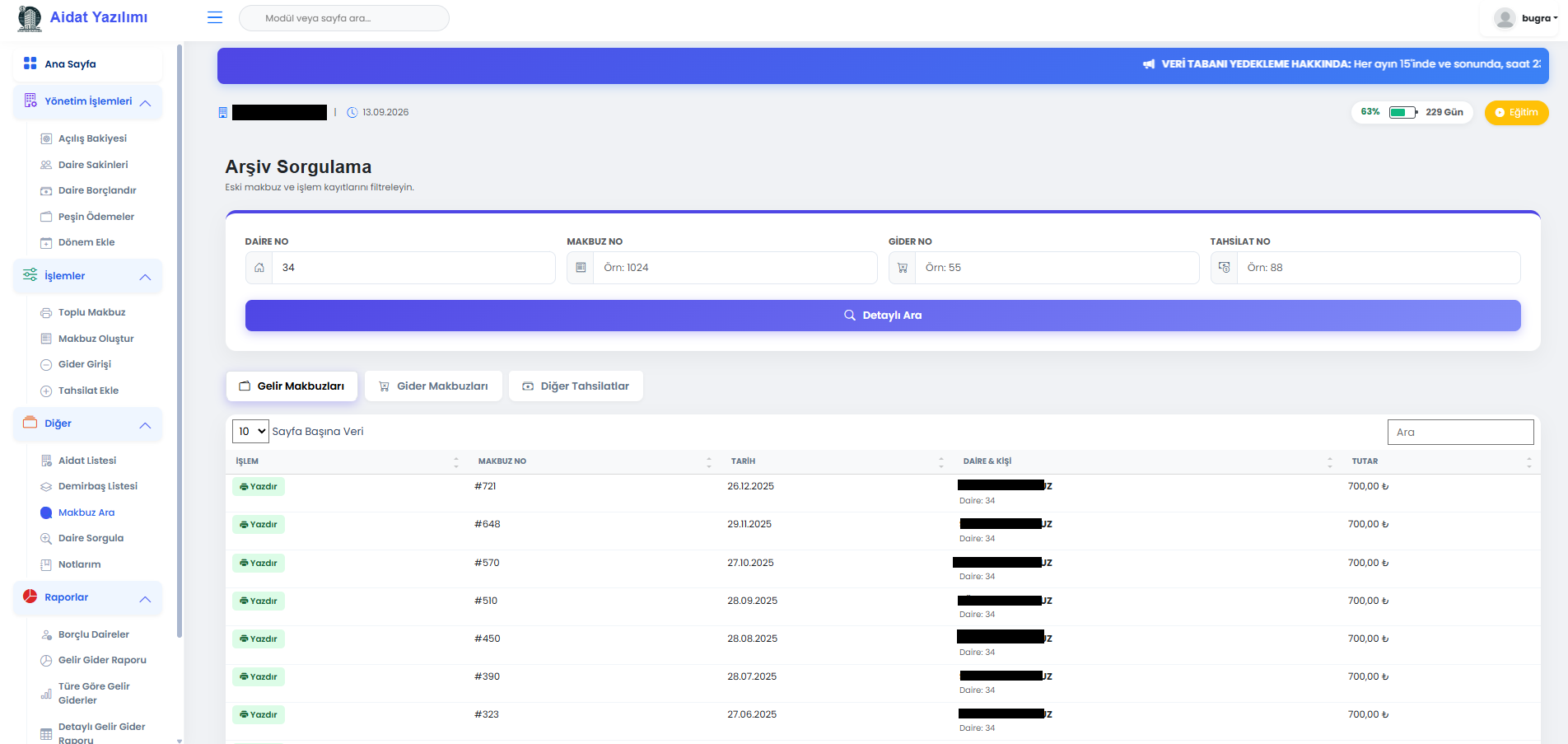1568x744 pixels.
Task: Print receipt #721 with Yazdır
Action: (x=259, y=487)
